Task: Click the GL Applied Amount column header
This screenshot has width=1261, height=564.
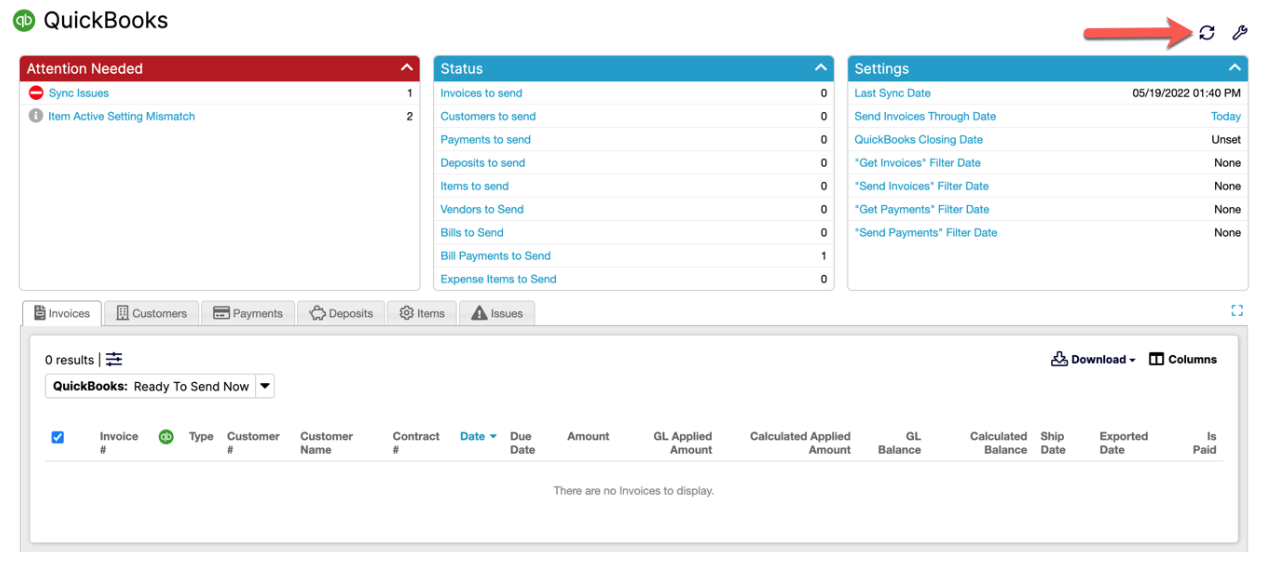Action: click(x=683, y=443)
